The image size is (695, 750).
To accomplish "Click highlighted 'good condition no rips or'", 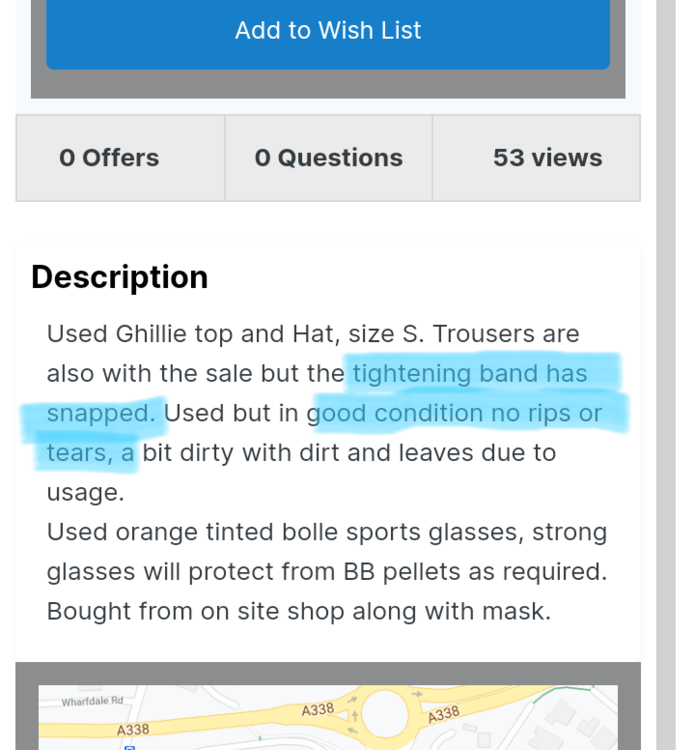I will pos(455,413).
